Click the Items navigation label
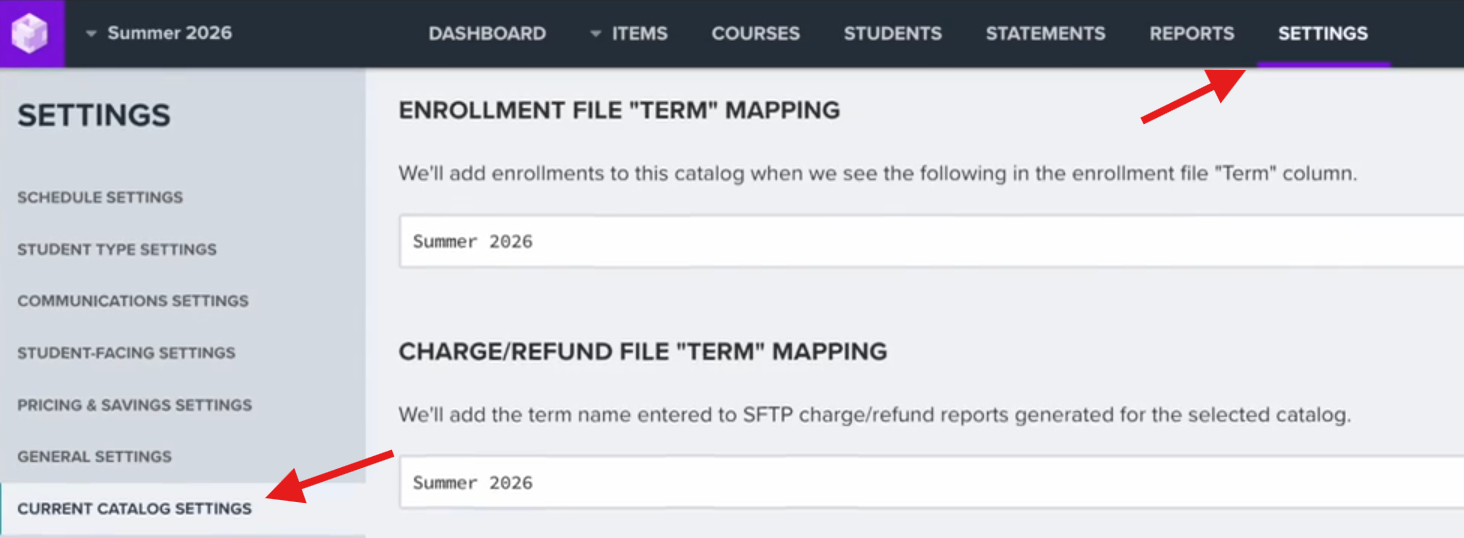 pyautogui.click(x=640, y=34)
